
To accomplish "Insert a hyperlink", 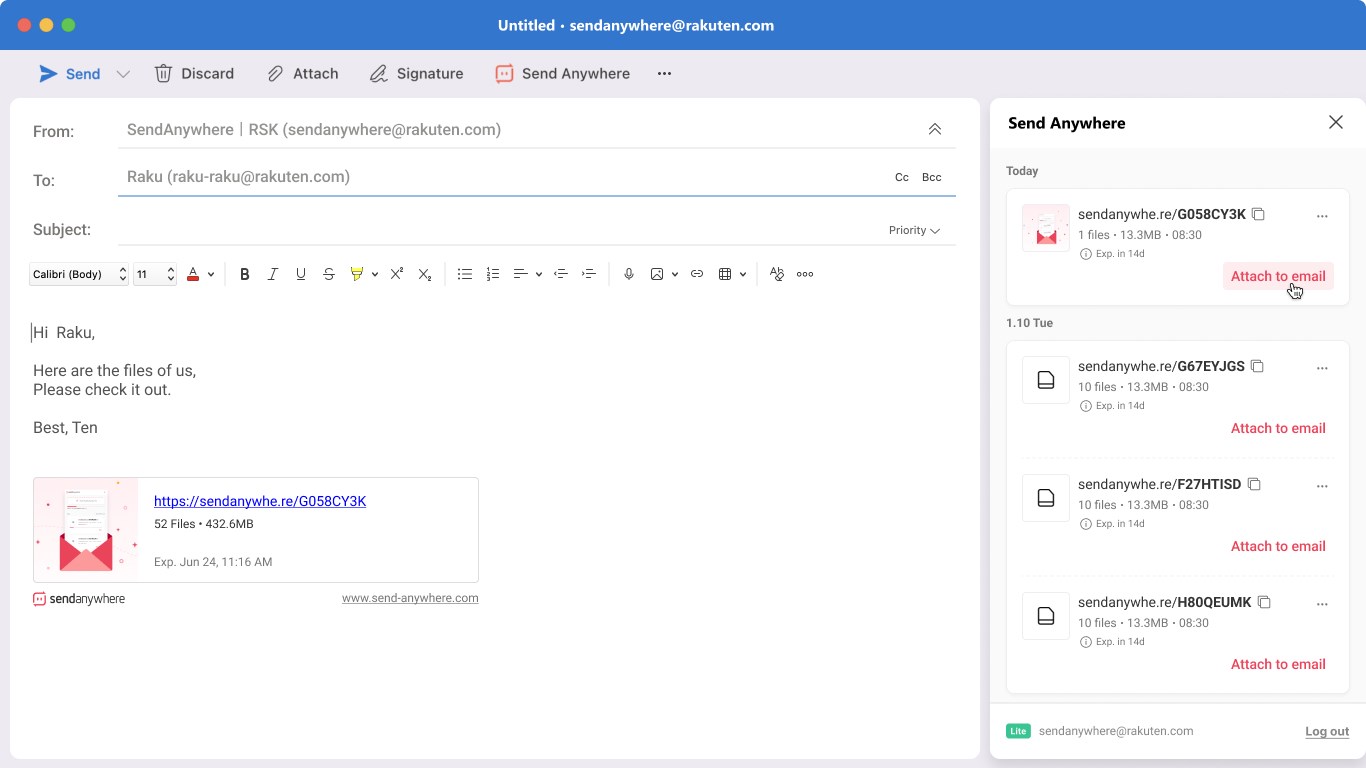I will click(697, 274).
